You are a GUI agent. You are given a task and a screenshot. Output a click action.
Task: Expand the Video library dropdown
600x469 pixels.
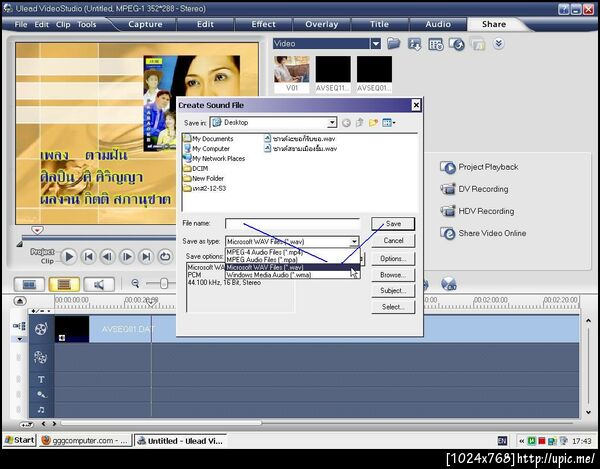tap(376, 44)
